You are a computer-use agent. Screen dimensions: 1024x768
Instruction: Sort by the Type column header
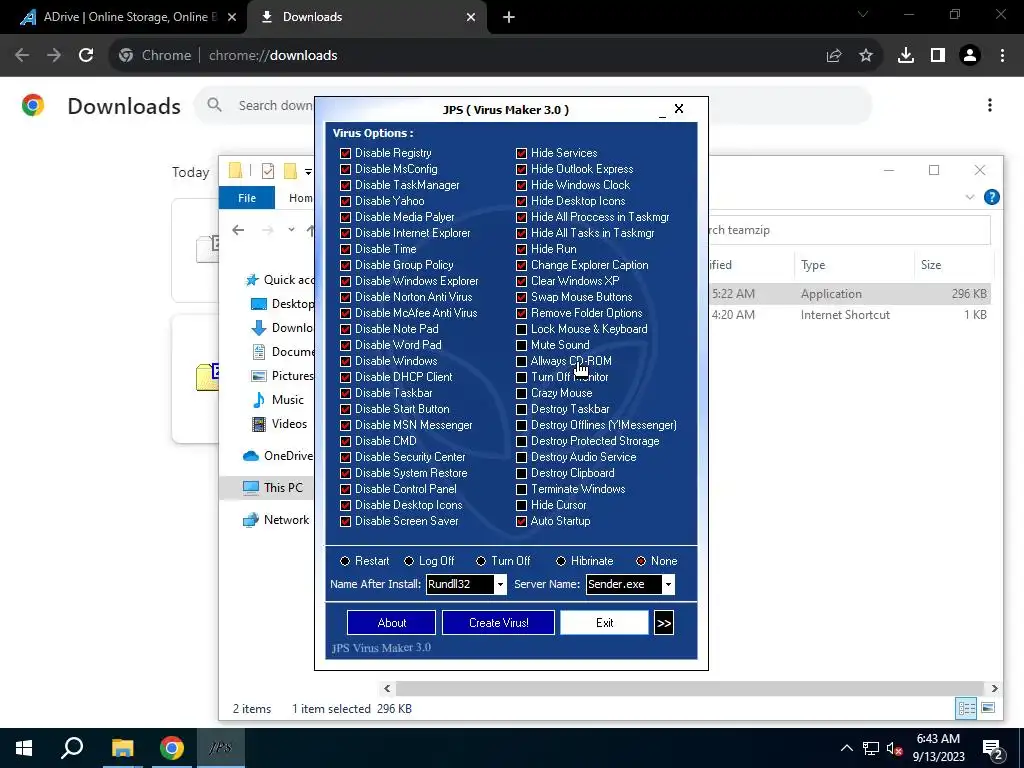pyautogui.click(x=813, y=265)
